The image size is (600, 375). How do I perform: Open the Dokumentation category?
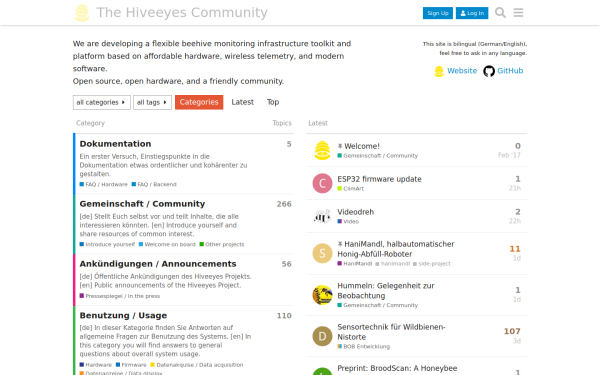tap(115, 144)
